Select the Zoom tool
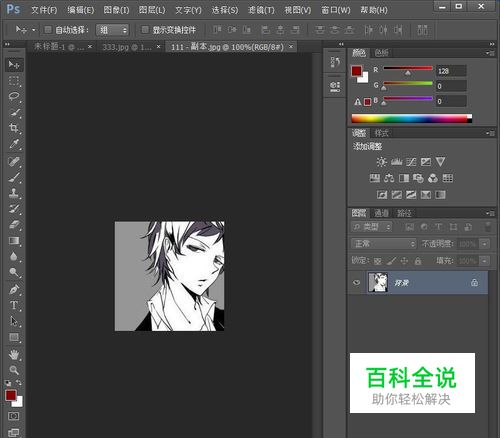Viewport: 500px width, 438px height. pos(14,370)
